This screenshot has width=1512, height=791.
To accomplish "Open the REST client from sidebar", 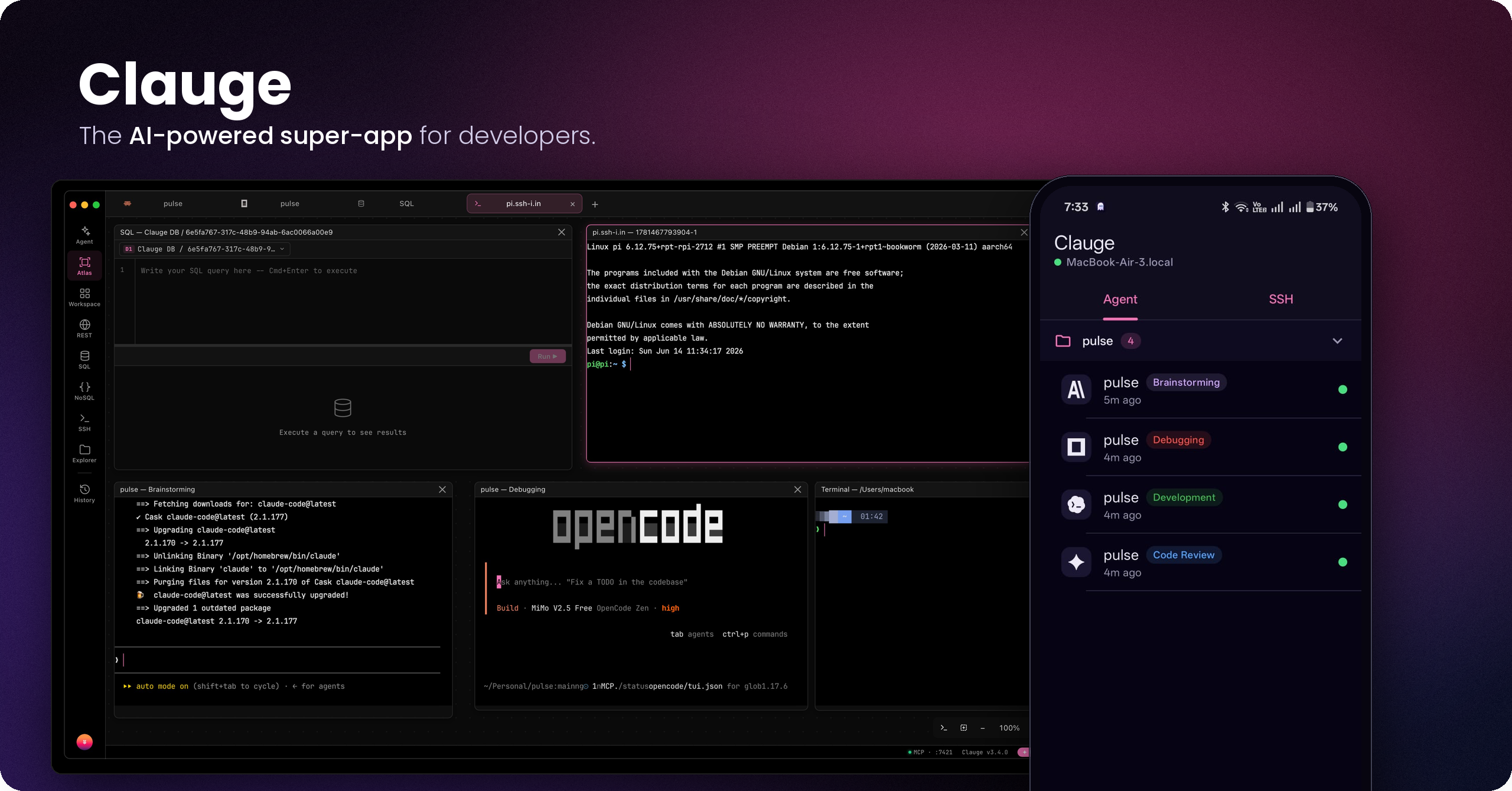I will [84, 328].
